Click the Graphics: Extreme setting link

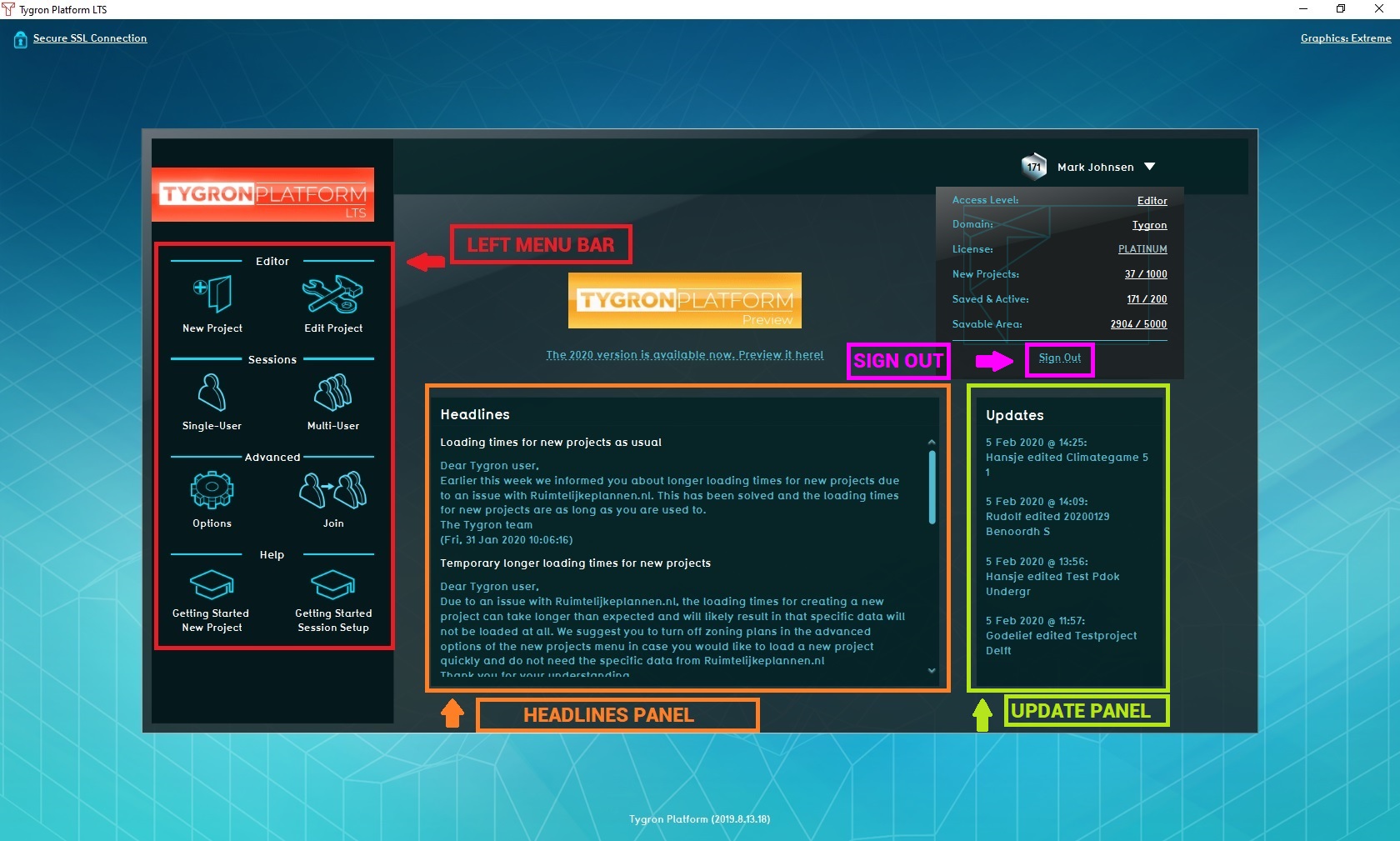[x=1345, y=38]
